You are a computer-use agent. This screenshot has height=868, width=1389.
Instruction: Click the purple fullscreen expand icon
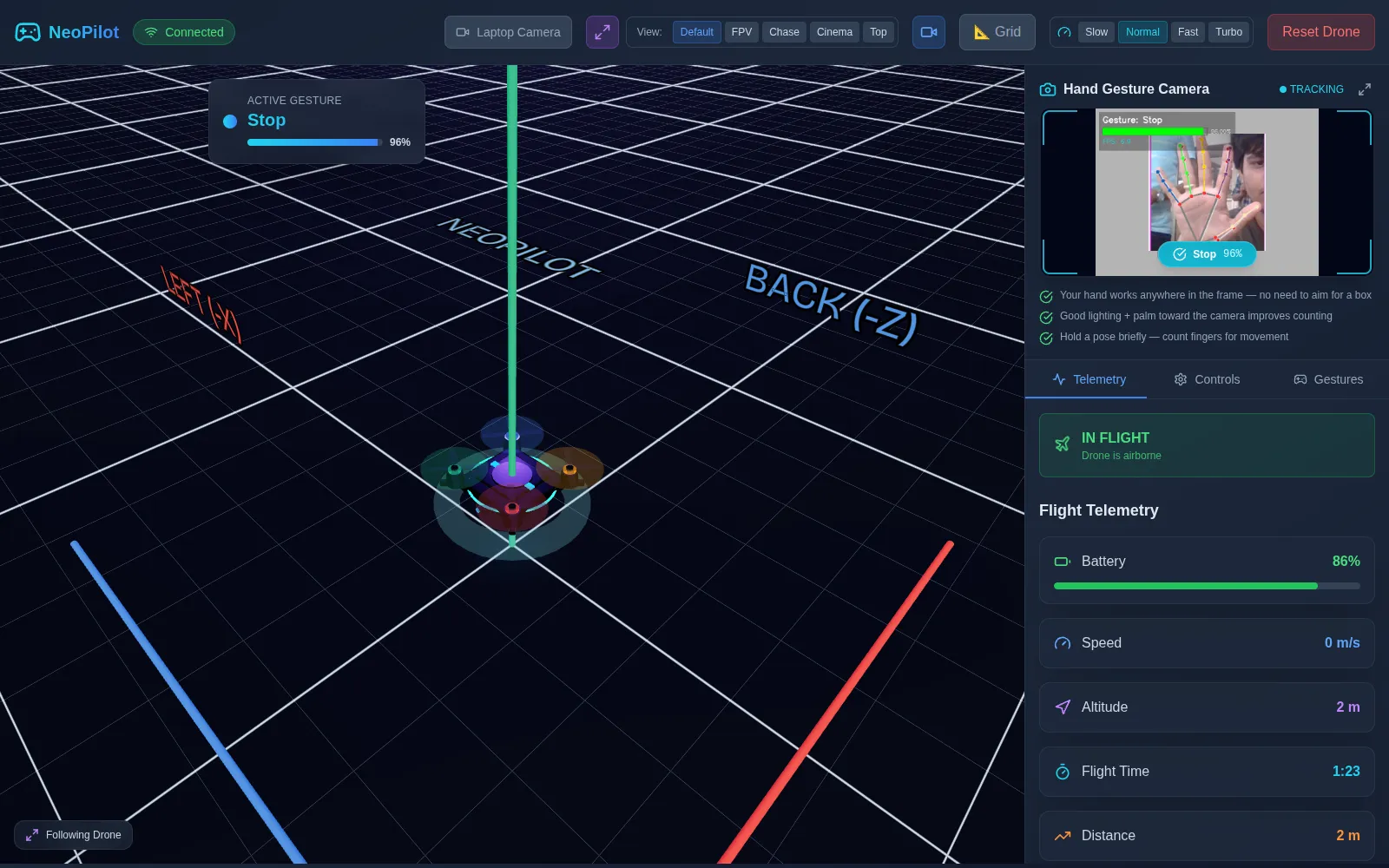click(602, 32)
